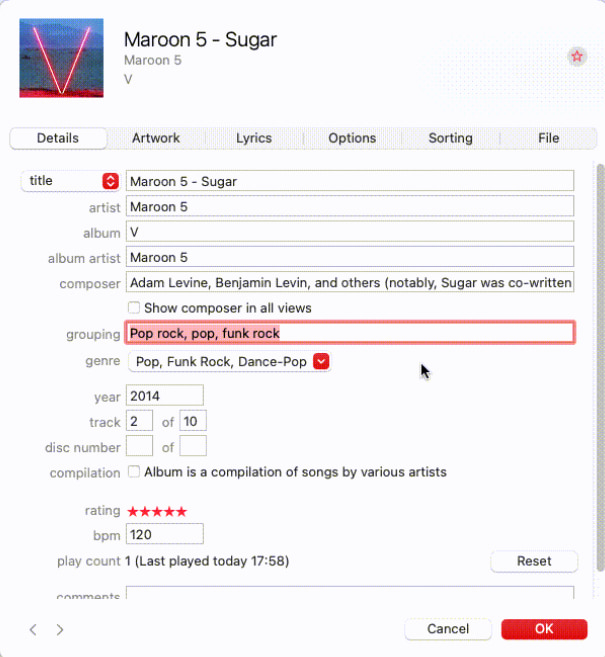Go to previous song with left chevron
Image resolution: width=605 pixels, height=657 pixels.
tap(33, 629)
